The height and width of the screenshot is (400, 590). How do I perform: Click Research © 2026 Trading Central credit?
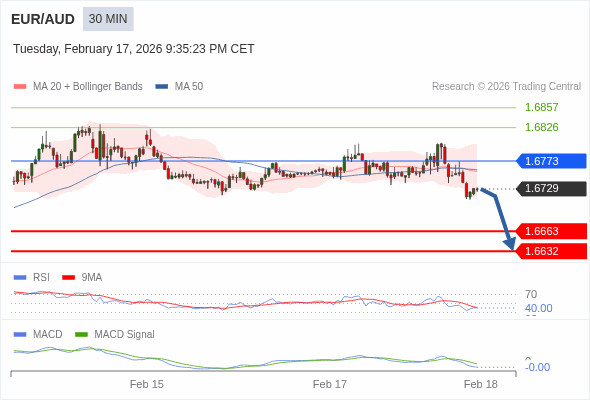tap(506, 87)
